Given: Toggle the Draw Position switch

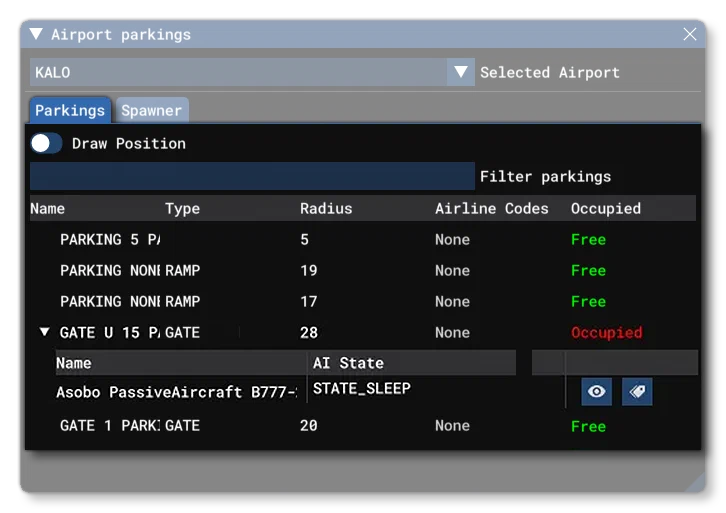Looking at the screenshot, I should click(x=46, y=143).
